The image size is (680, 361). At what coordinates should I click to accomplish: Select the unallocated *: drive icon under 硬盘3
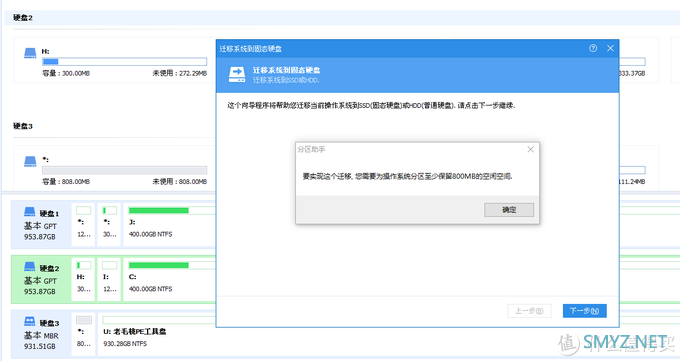tap(30, 161)
